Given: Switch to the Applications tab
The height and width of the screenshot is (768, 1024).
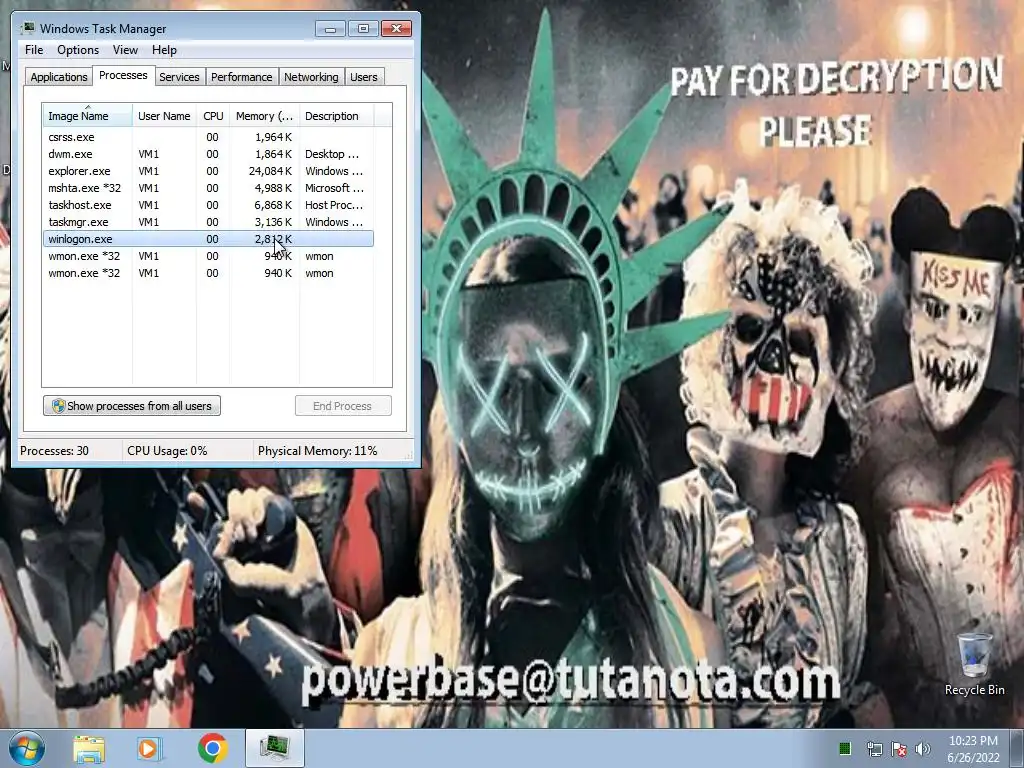Looking at the screenshot, I should click(x=59, y=77).
